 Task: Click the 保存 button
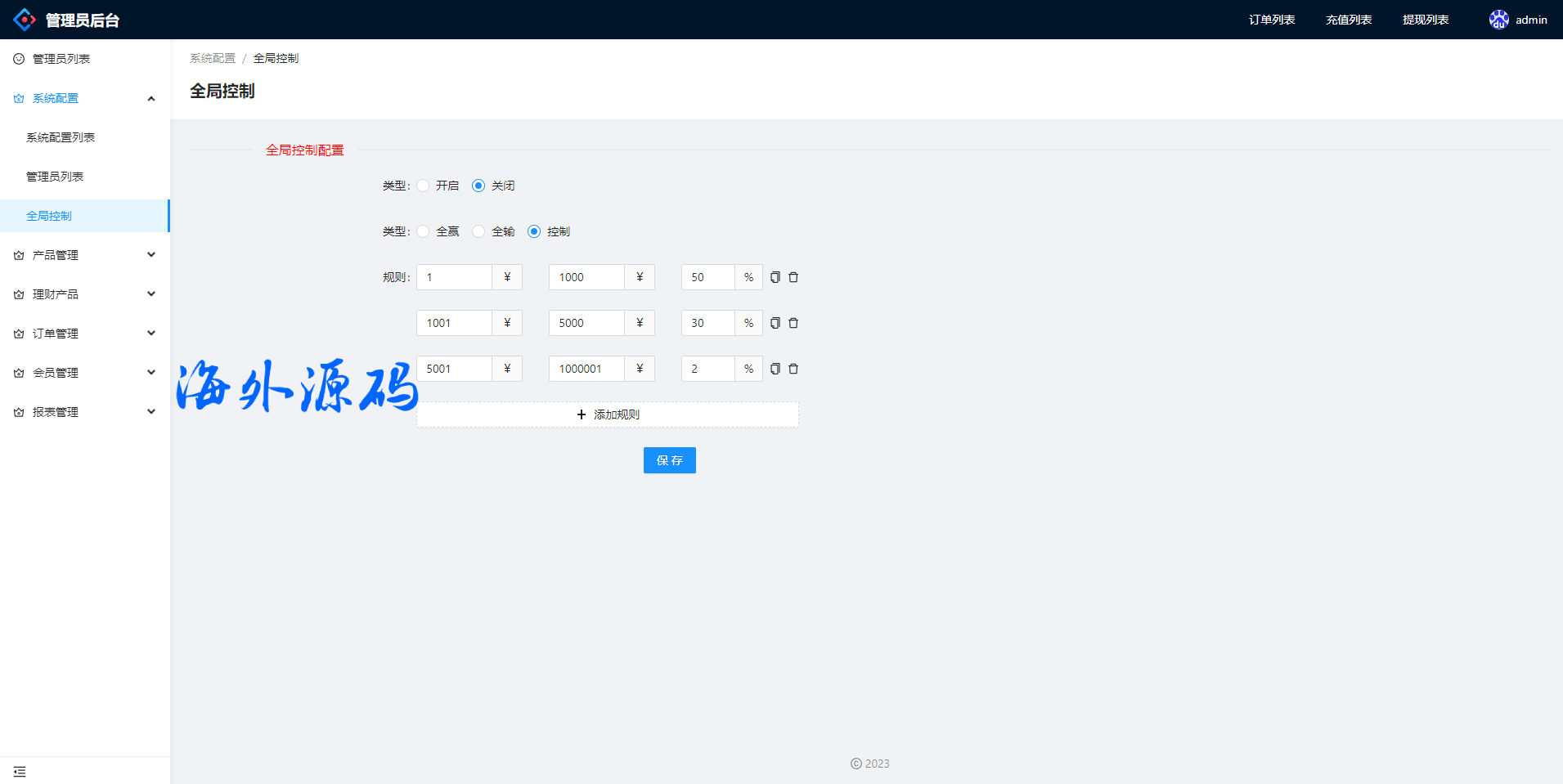[x=669, y=460]
